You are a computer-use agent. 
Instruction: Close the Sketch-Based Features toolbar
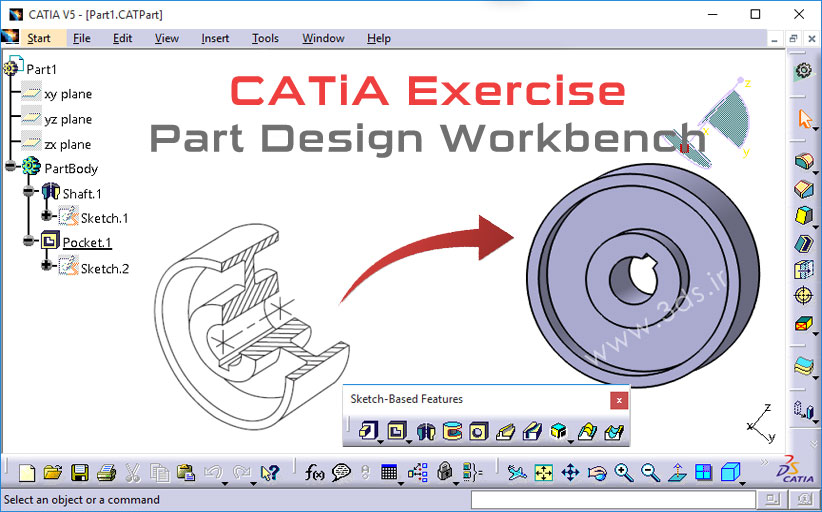[619, 400]
